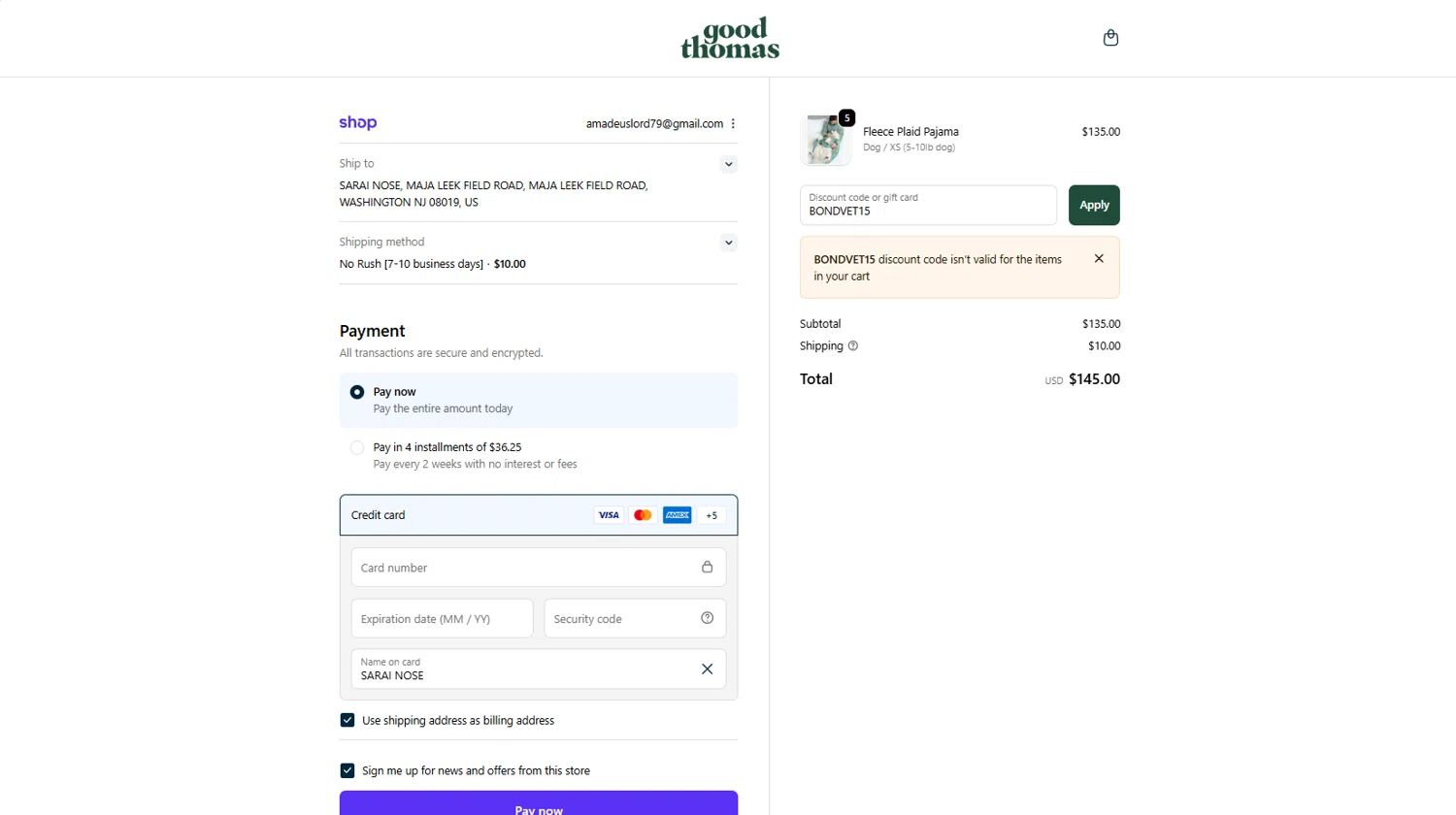Focus the Expiration date field
This screenshot has height=815, width=1456.
tap(442, 618)
